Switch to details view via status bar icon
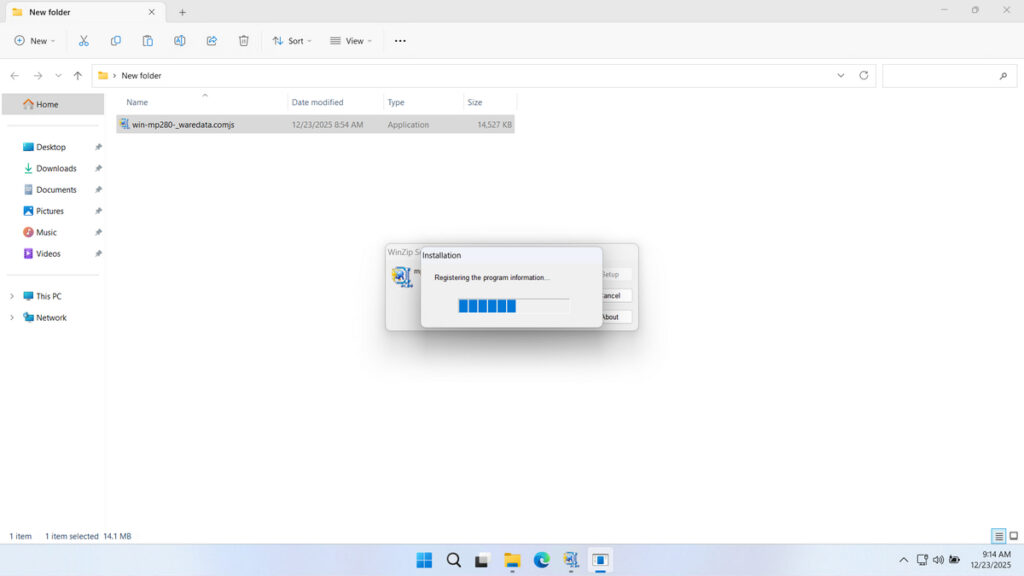1024x576 pixels. (x=996, y=536)
